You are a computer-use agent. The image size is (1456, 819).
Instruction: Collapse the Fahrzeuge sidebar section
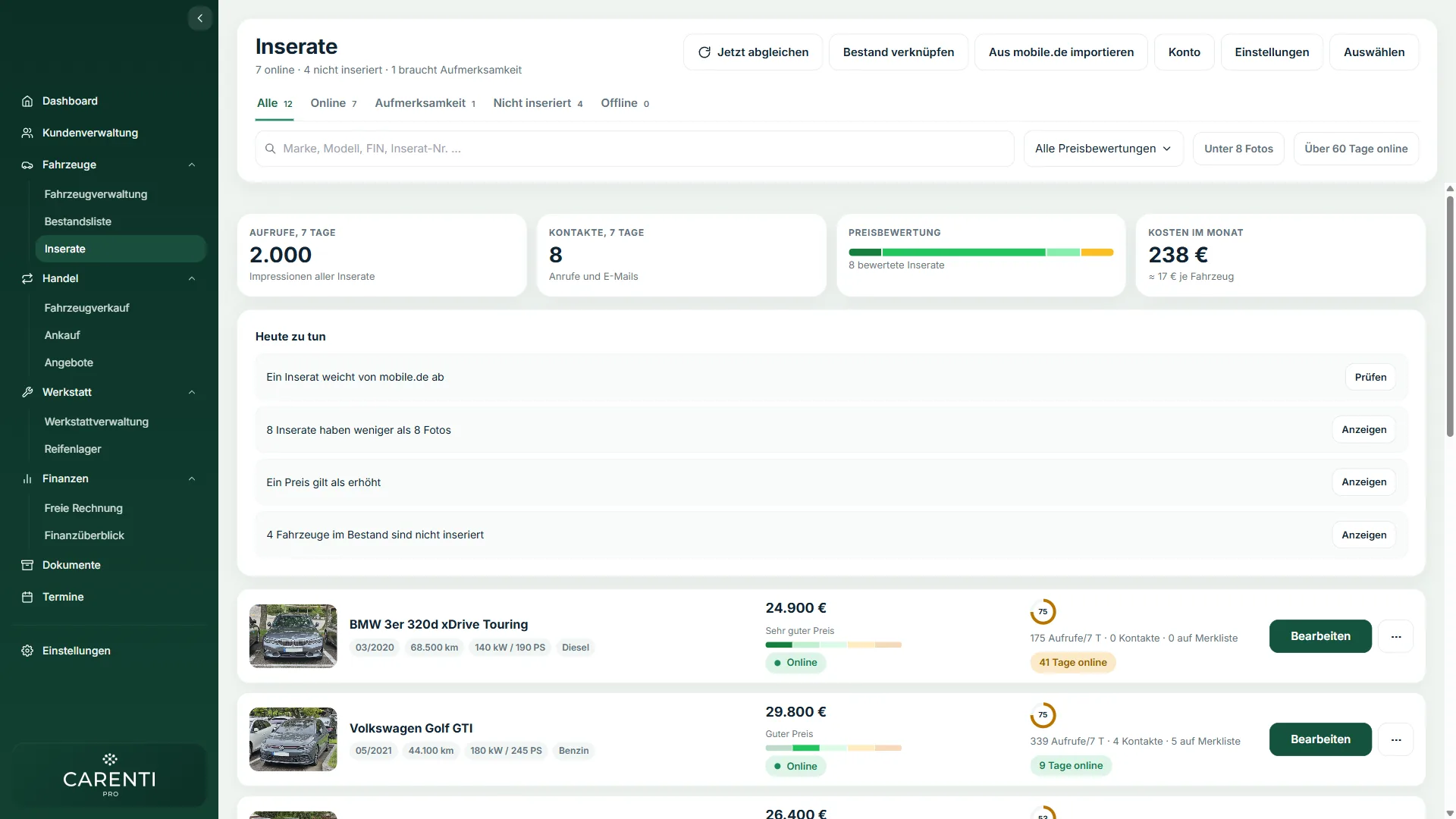click(192, 165)
